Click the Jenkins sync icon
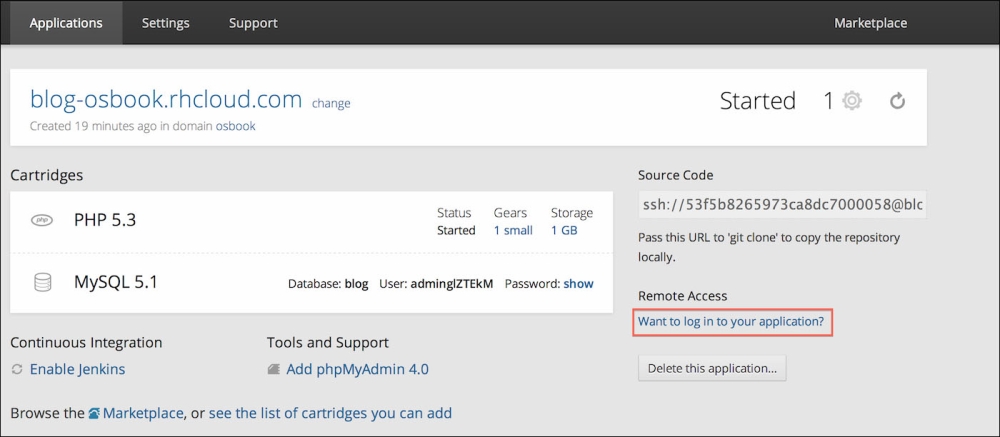This screenshot has width=1000, height=437. click(x=16, y=369)
